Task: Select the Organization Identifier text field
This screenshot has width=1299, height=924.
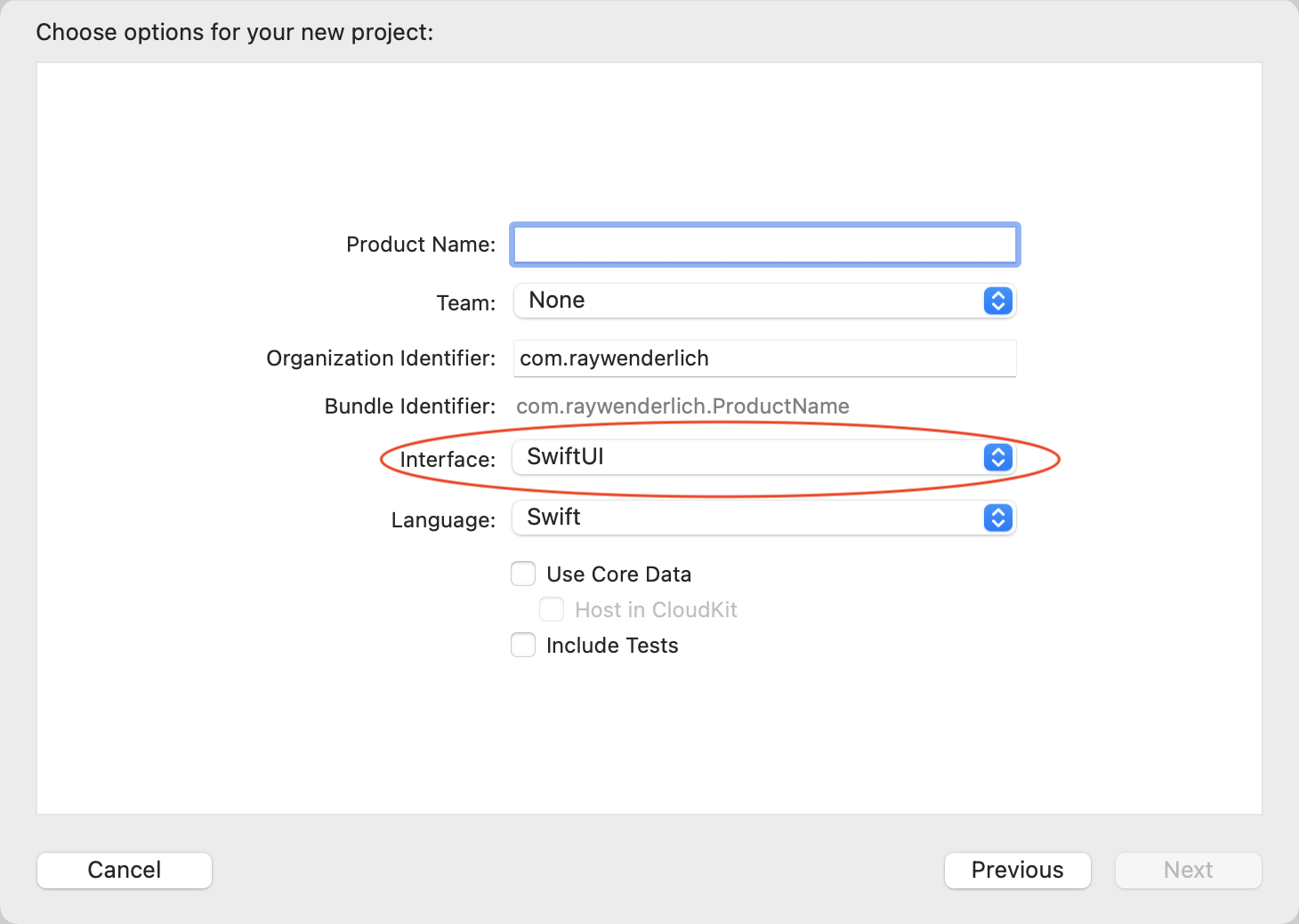Action: (x=763, y=358)
